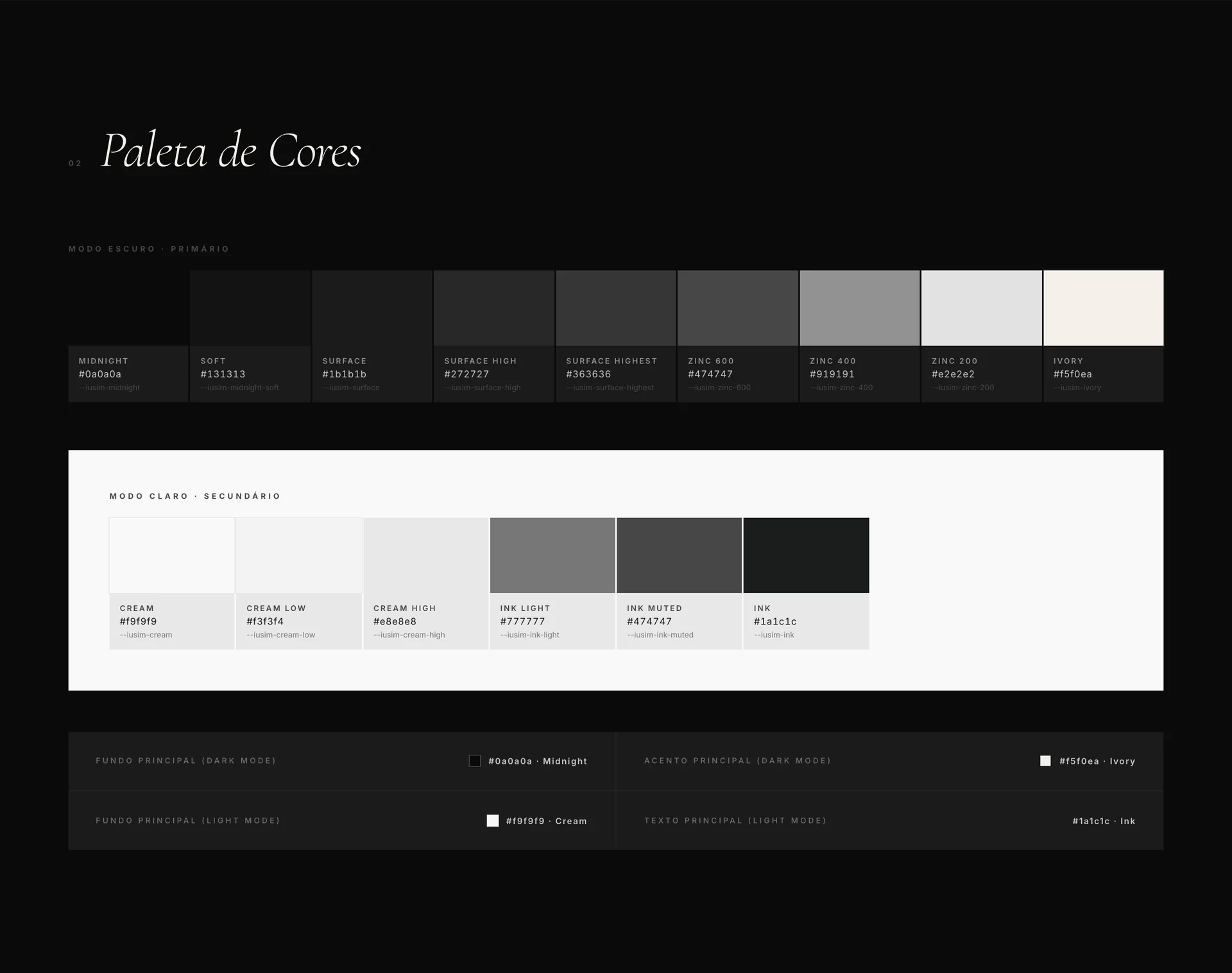Select the Zinc 200 #e2e2e2 swatch
Image resolution: width=1232 pixels, height=973 pixels.
[x=982, y=308]
